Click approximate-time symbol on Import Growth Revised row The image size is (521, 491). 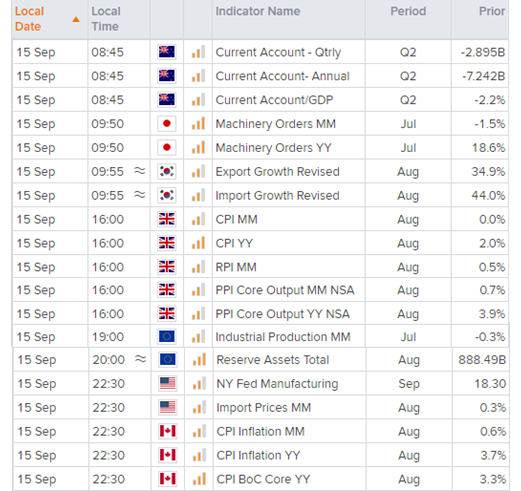[x=140, y=195]
